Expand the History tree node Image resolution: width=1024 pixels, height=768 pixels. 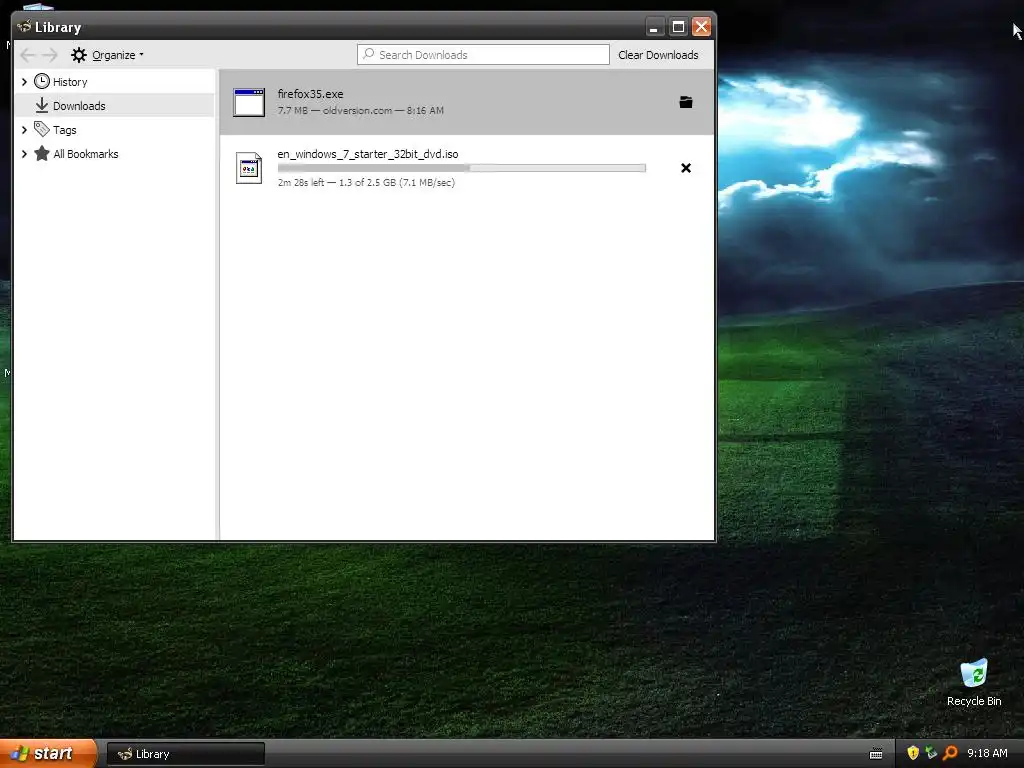24,82
